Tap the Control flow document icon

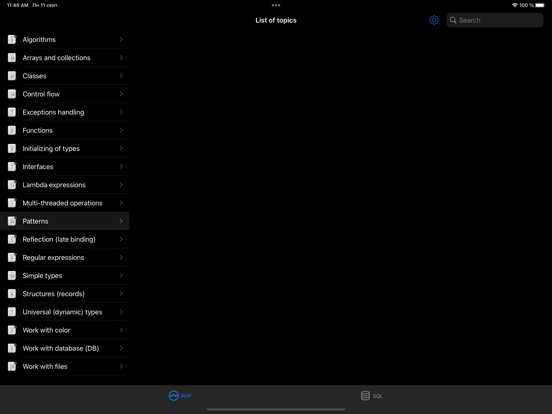click(x=12, y=94)
